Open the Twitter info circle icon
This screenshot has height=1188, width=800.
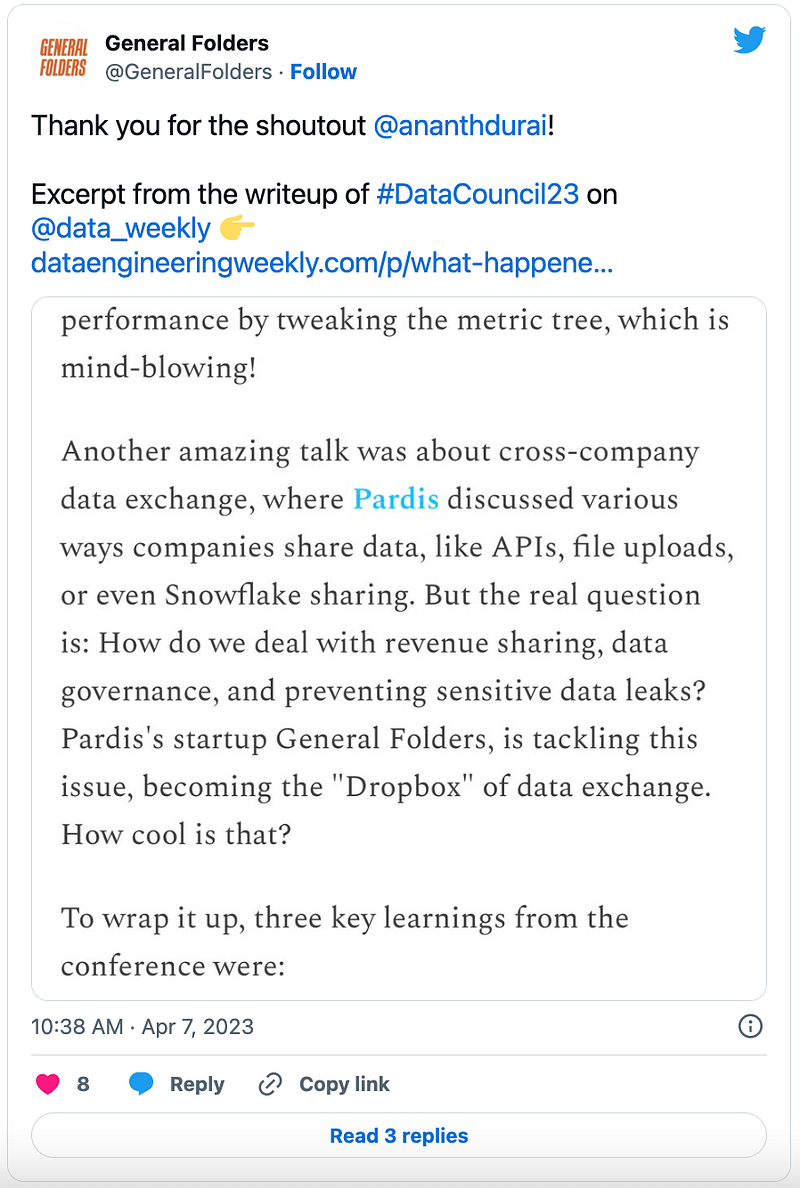coord(750,1027)
